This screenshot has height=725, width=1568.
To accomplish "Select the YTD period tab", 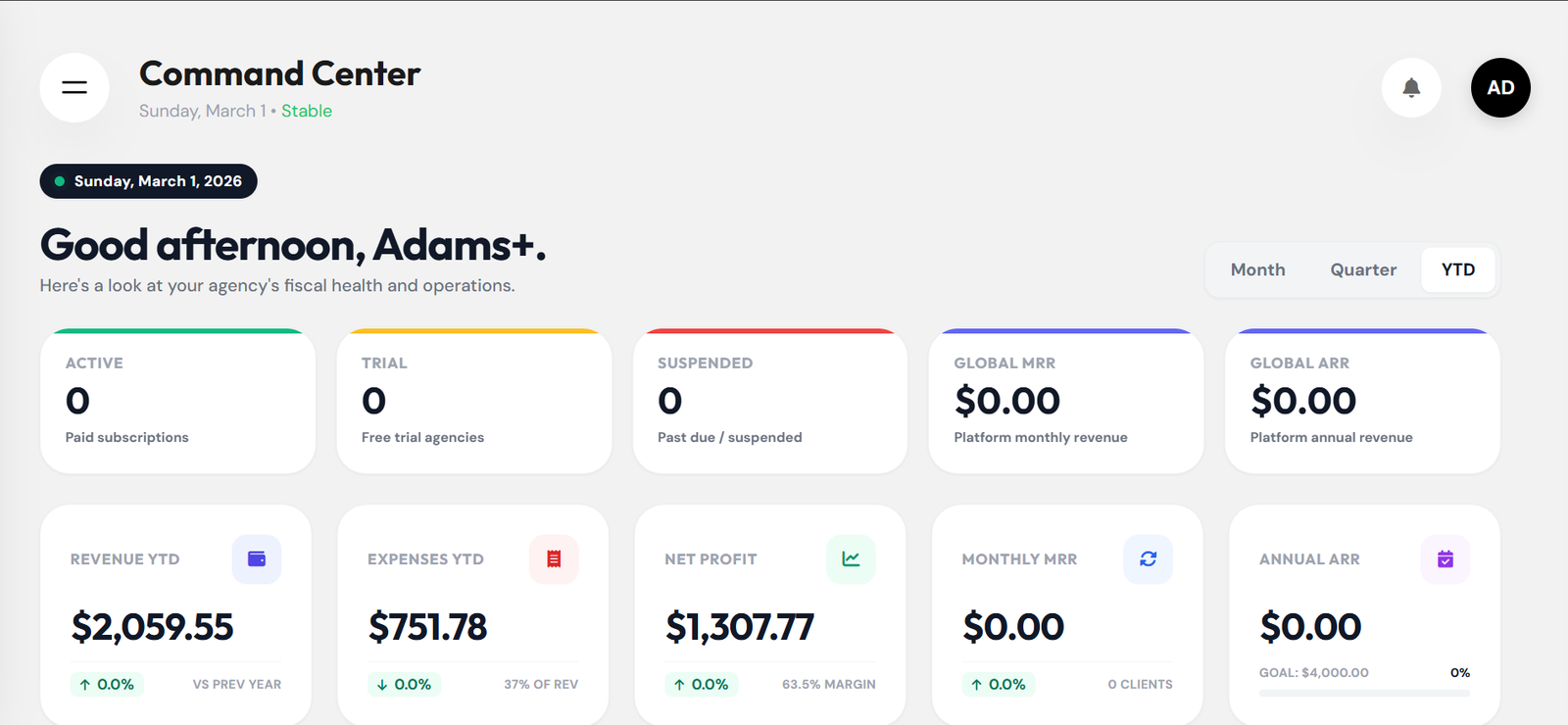I will click(x=1457, y=269).
